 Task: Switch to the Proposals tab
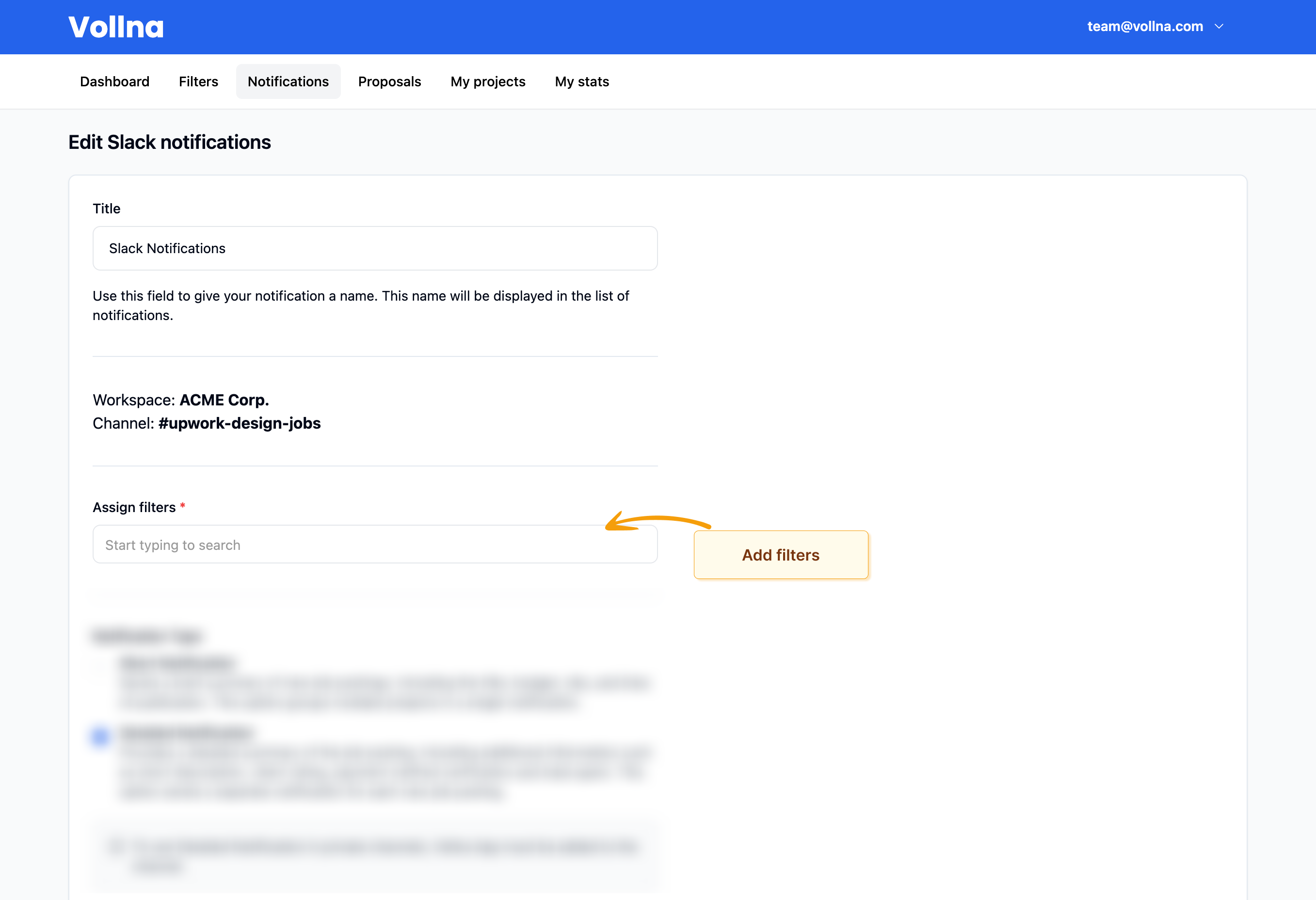click(x=389, y=81)
